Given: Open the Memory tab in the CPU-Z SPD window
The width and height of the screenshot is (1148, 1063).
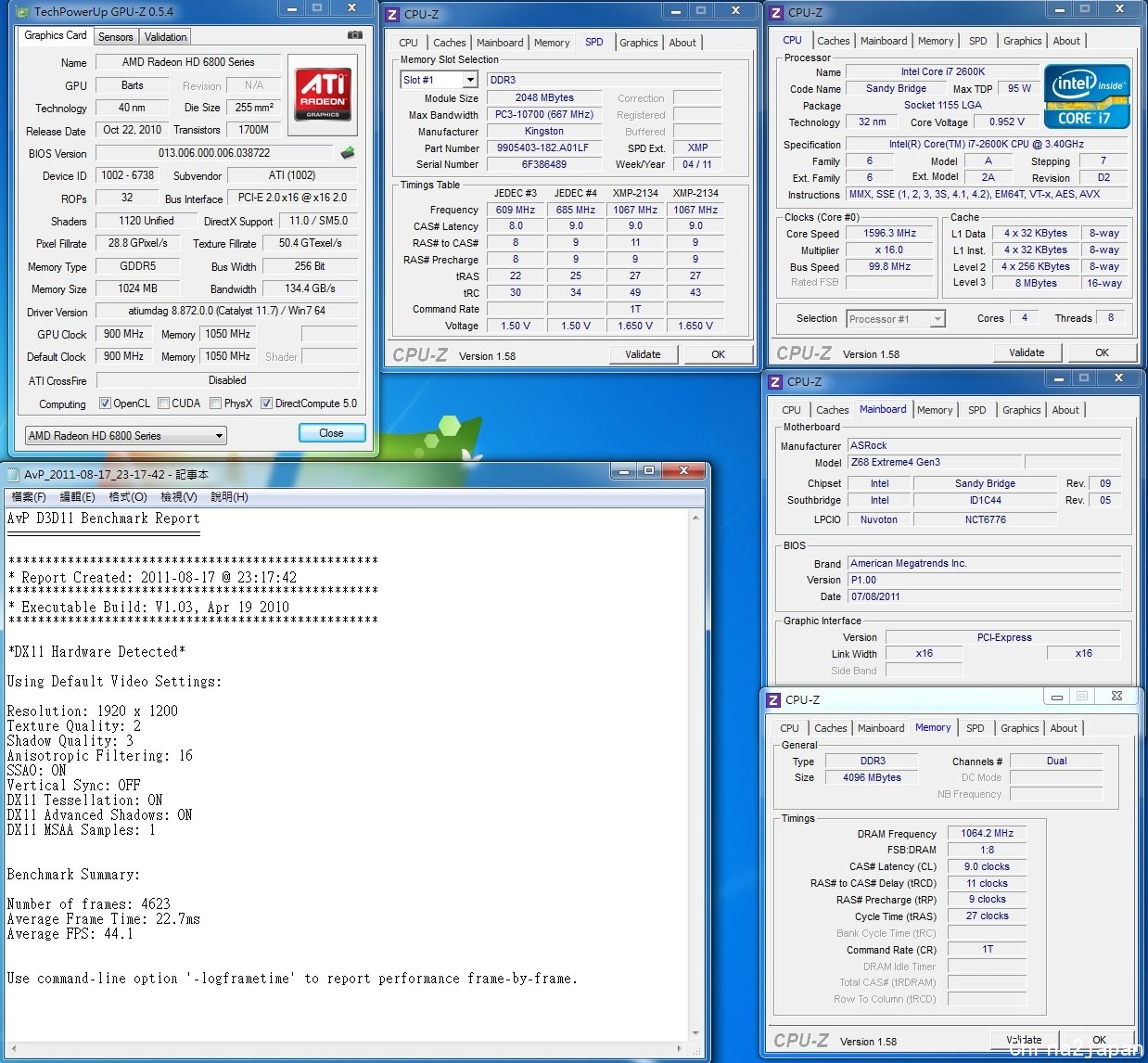Looking at the screenshot, I should (x=552, y=43).
